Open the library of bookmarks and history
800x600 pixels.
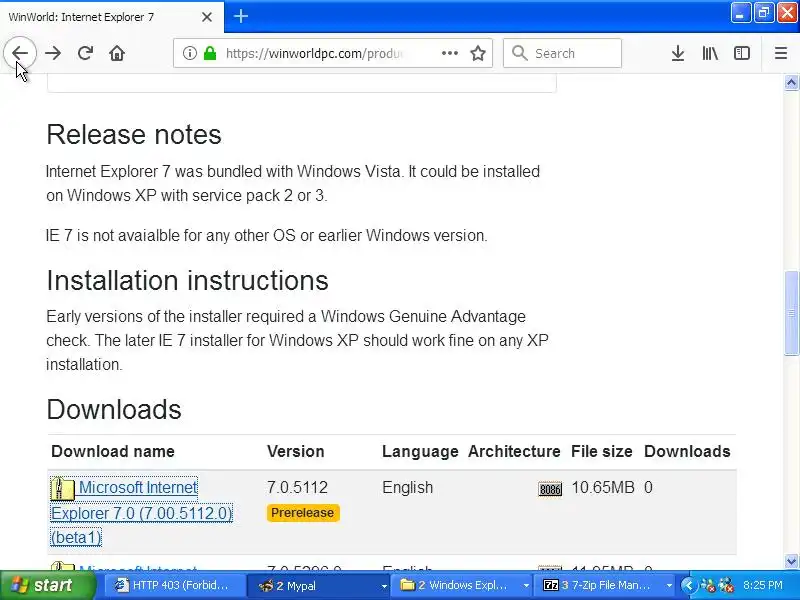(710, 53)
